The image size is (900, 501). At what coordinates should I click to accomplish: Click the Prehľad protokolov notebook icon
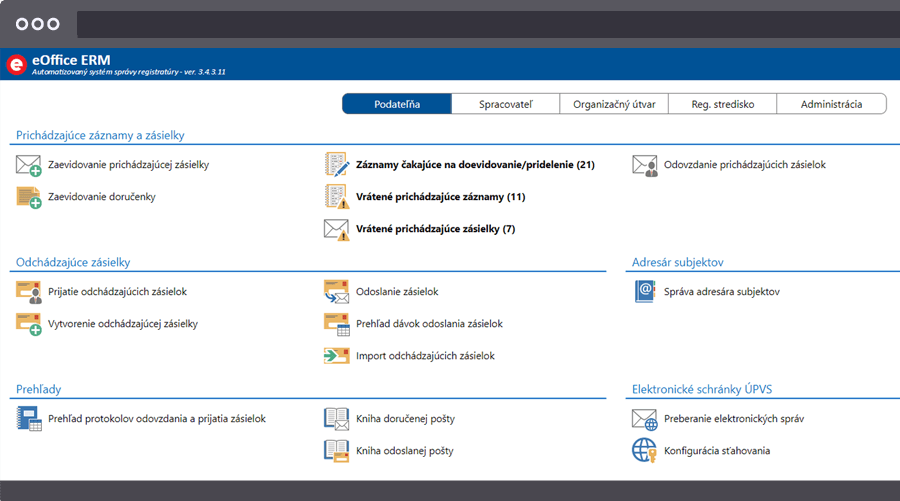click(29, 418)
